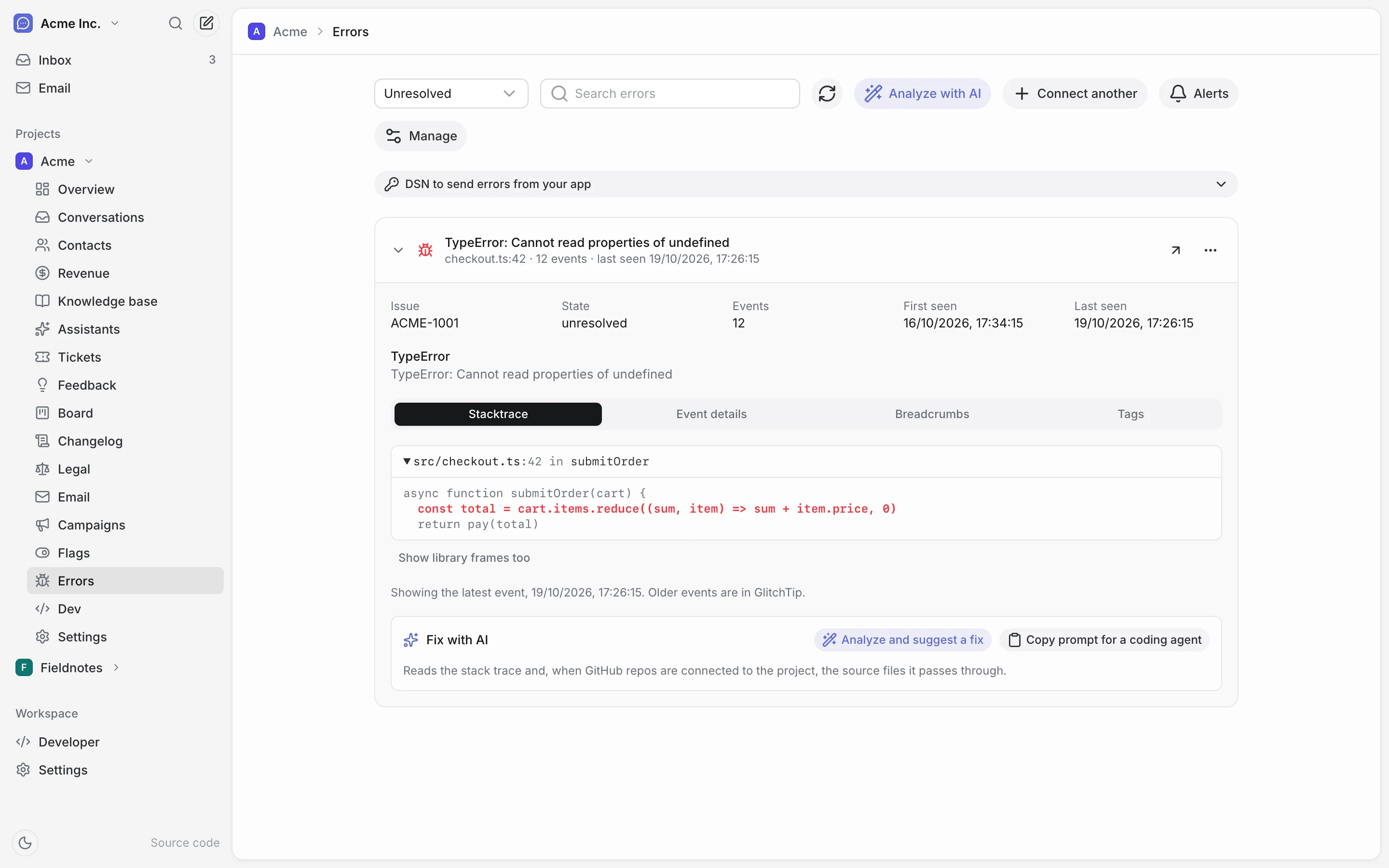Image resolution: width=1389 pixels, height=868 pixels.
Task: Click Connect another button
Action: (1075, 94)
